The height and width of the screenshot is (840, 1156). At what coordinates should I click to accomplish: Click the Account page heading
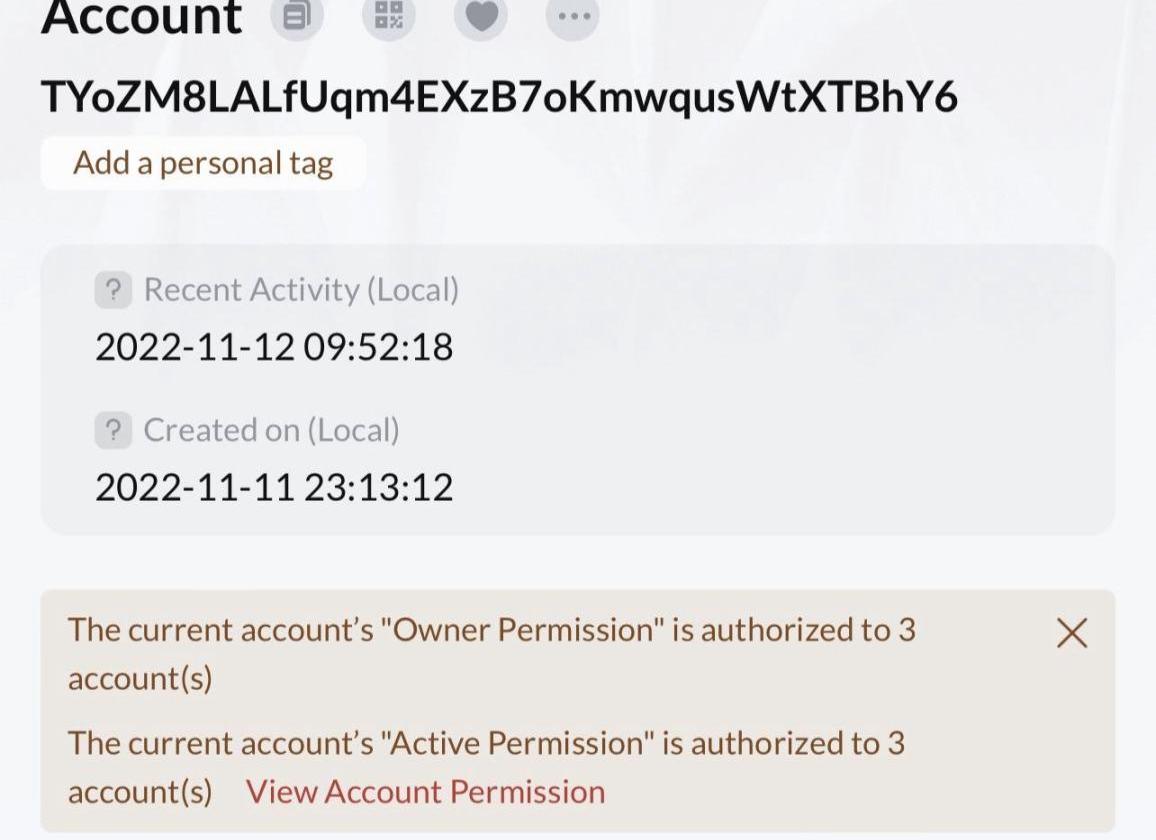142,18
